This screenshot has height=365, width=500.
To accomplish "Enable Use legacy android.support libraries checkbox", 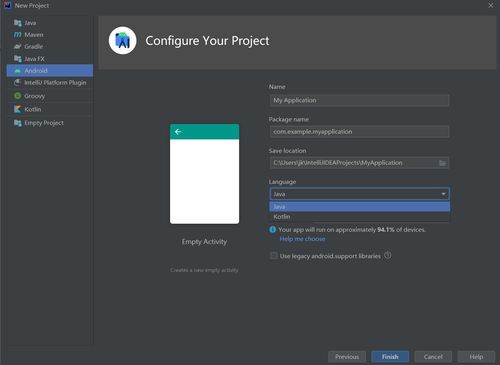I will (274, 256).
